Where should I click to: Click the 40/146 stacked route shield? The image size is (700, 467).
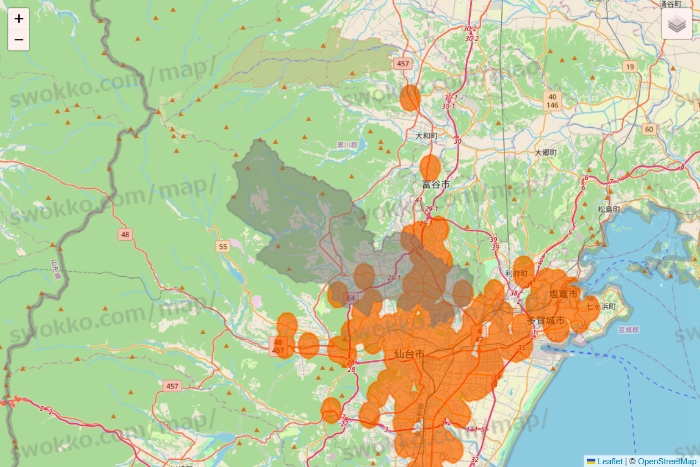(x=552, y=100)
